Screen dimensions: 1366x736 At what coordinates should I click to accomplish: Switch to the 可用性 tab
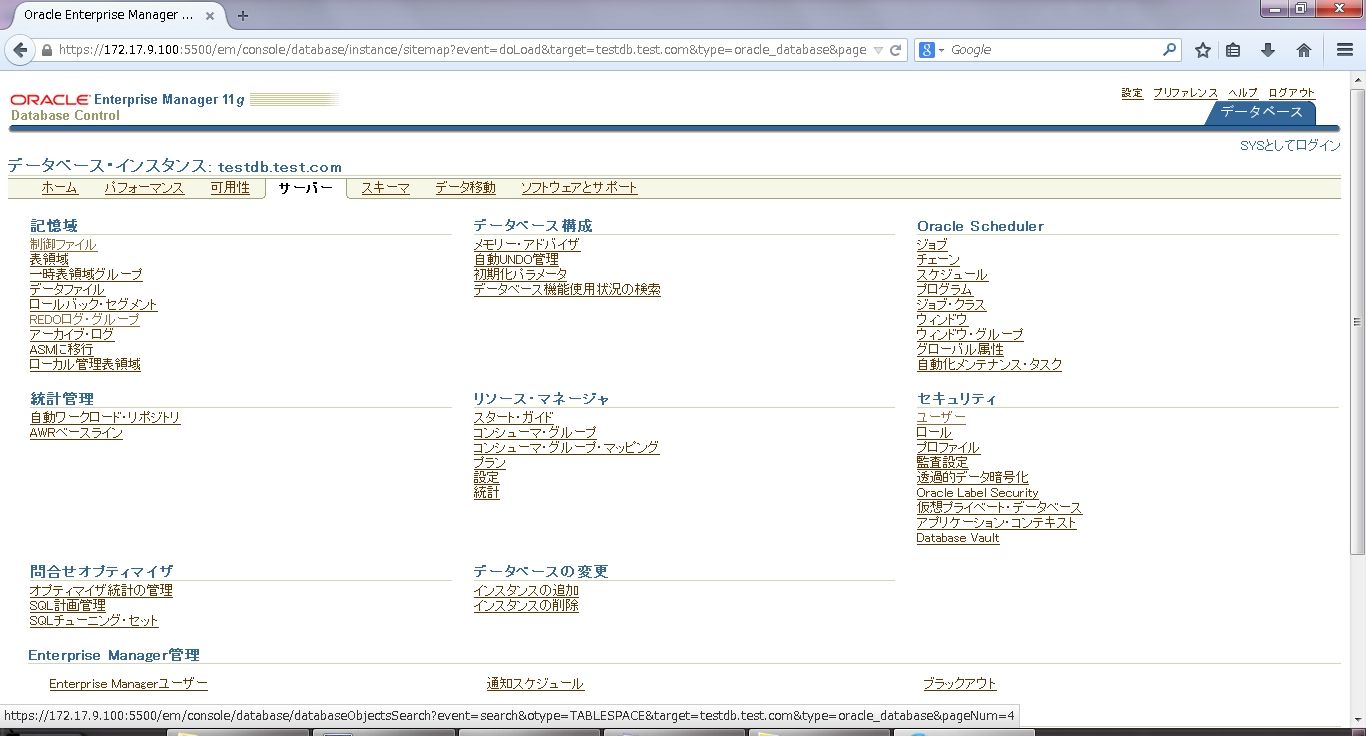(230, 188)
